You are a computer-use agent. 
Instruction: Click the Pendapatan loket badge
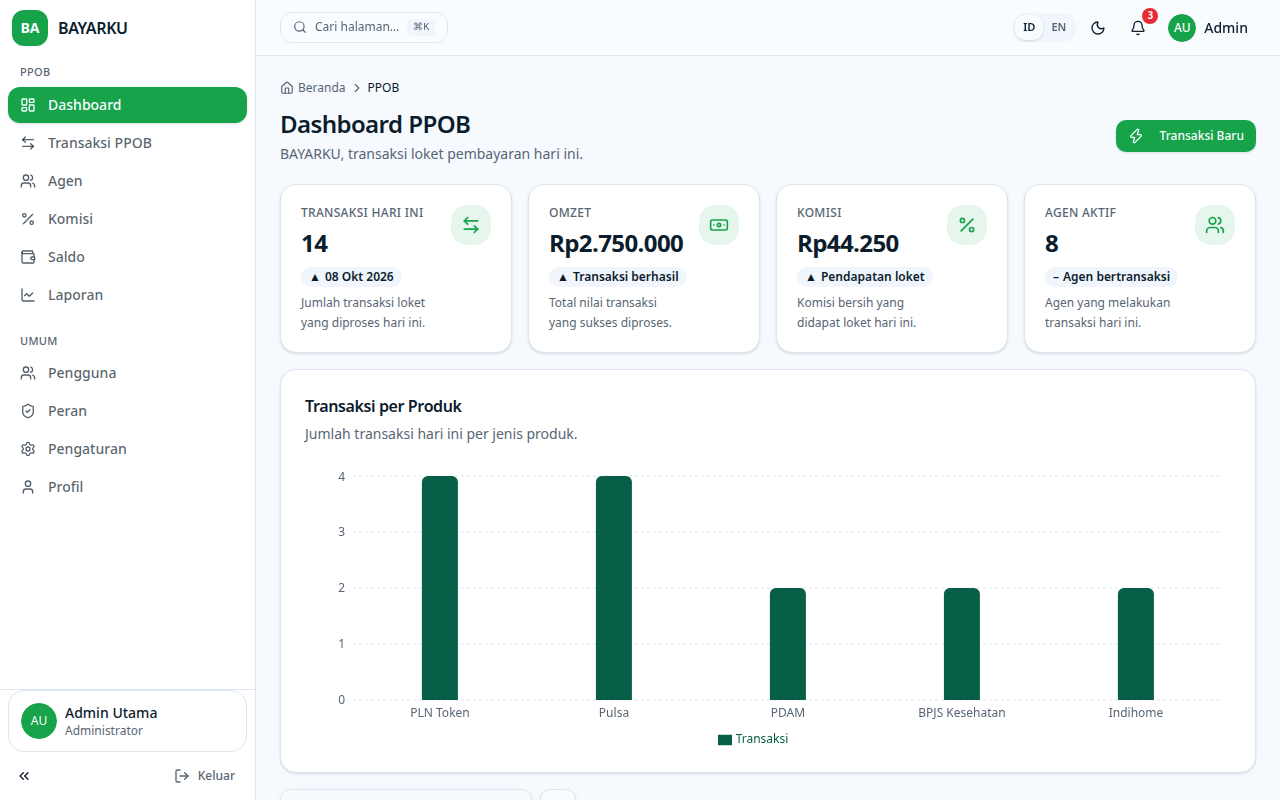tap(865, 277)
